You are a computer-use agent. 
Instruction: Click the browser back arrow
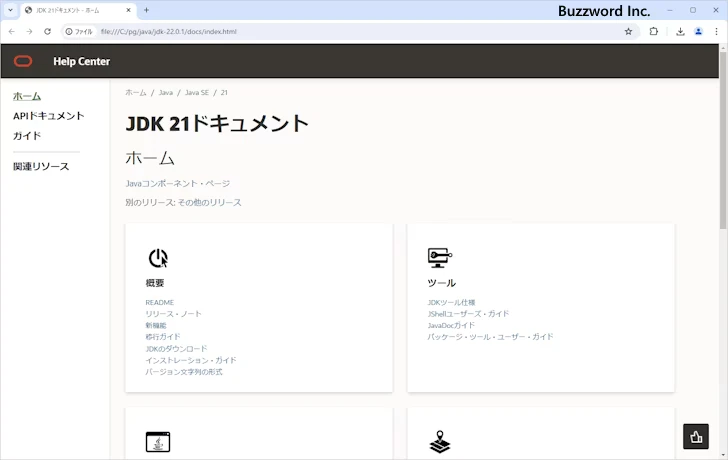coord(12,32)
